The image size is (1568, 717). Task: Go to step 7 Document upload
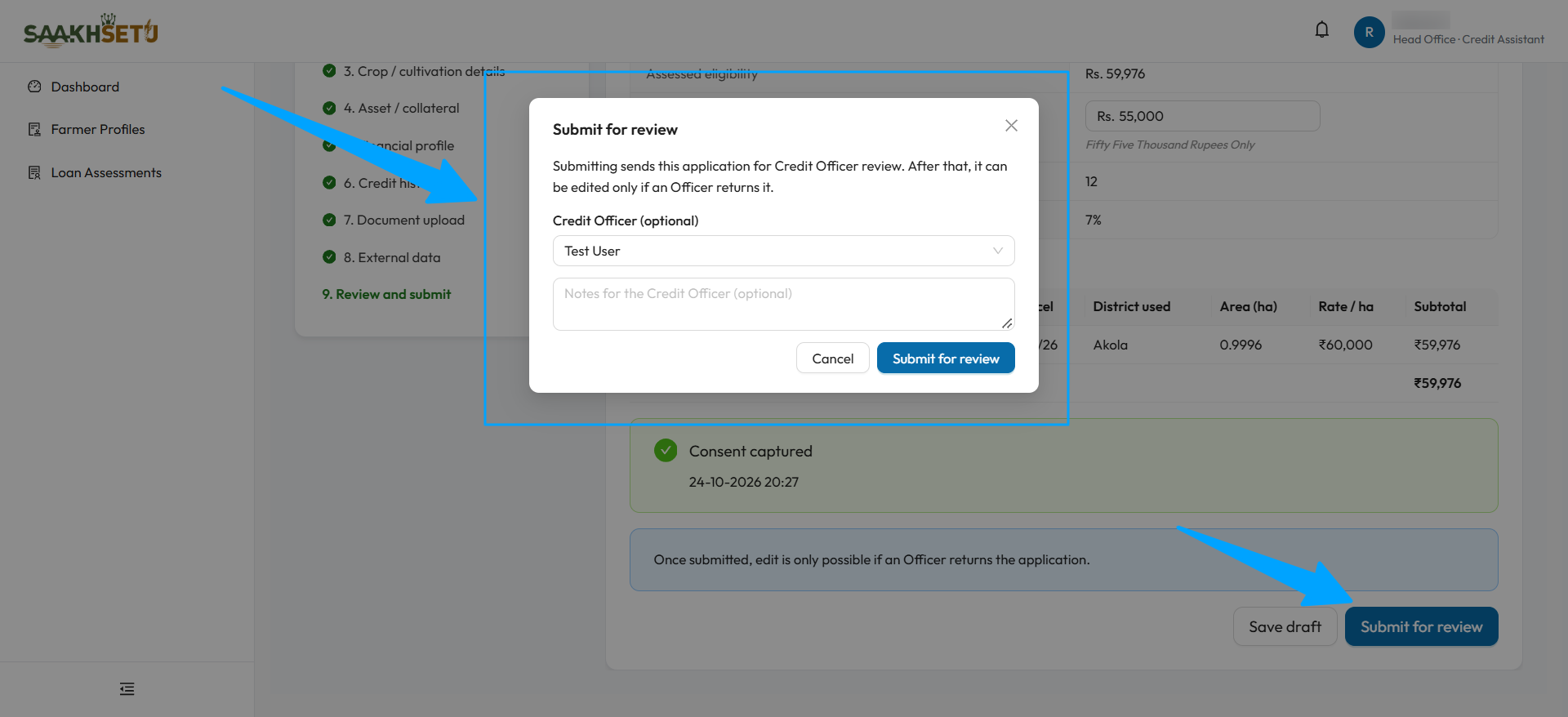(403, 220)
